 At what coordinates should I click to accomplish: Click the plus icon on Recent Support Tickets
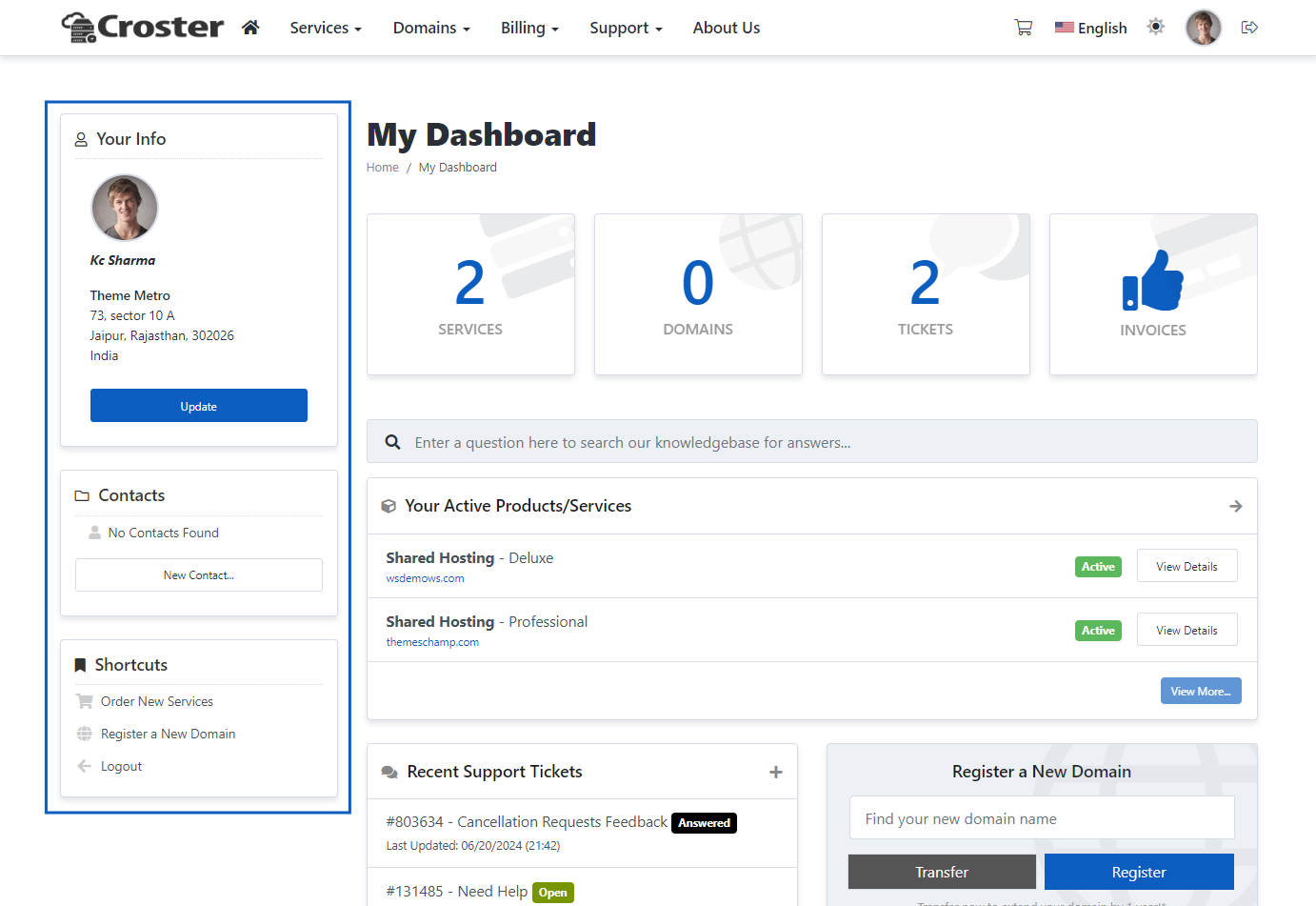pyautogui.click(x=776, y=773)
